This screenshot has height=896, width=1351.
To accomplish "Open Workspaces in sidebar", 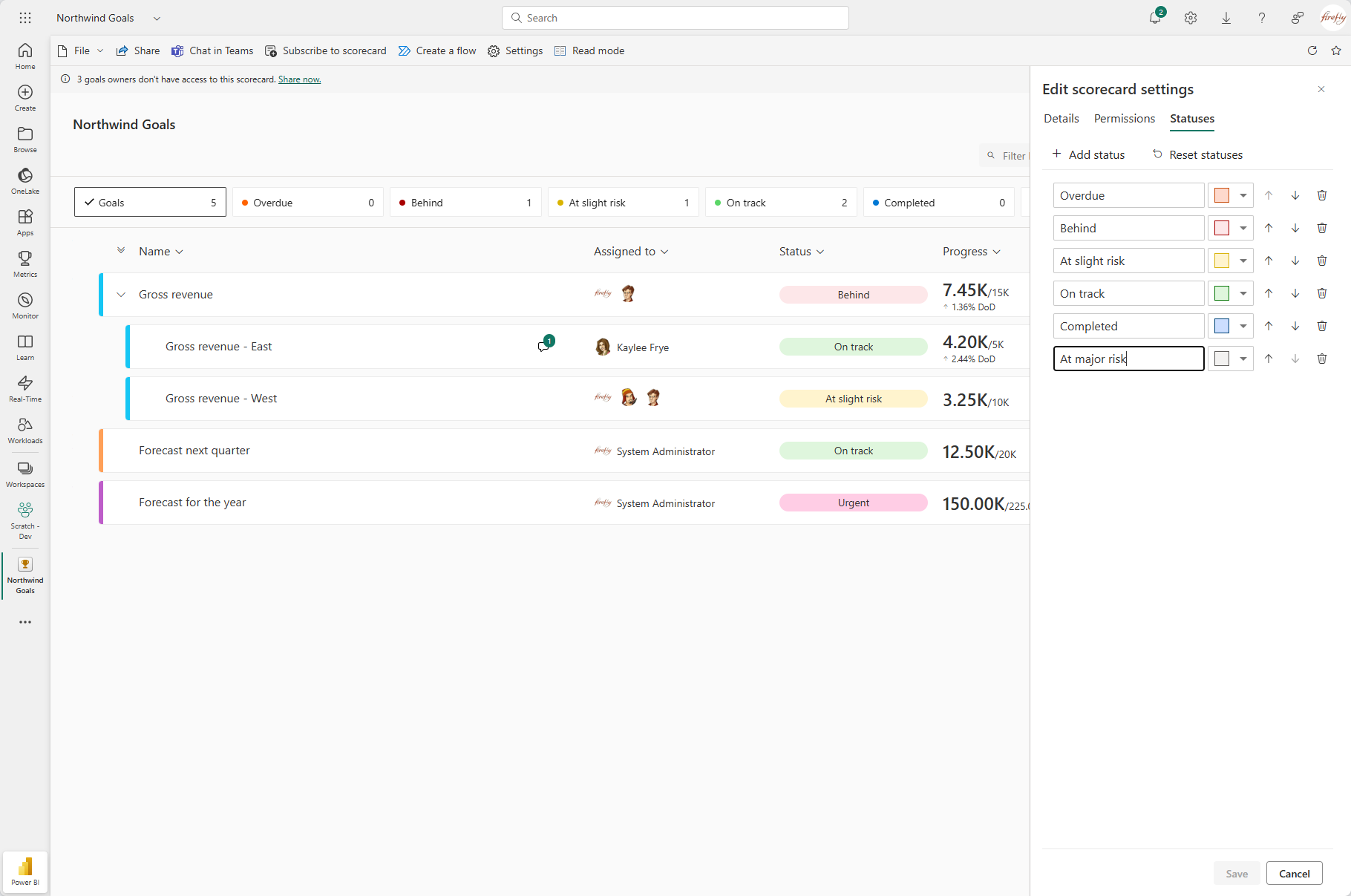I will click(x=25, y=474).
